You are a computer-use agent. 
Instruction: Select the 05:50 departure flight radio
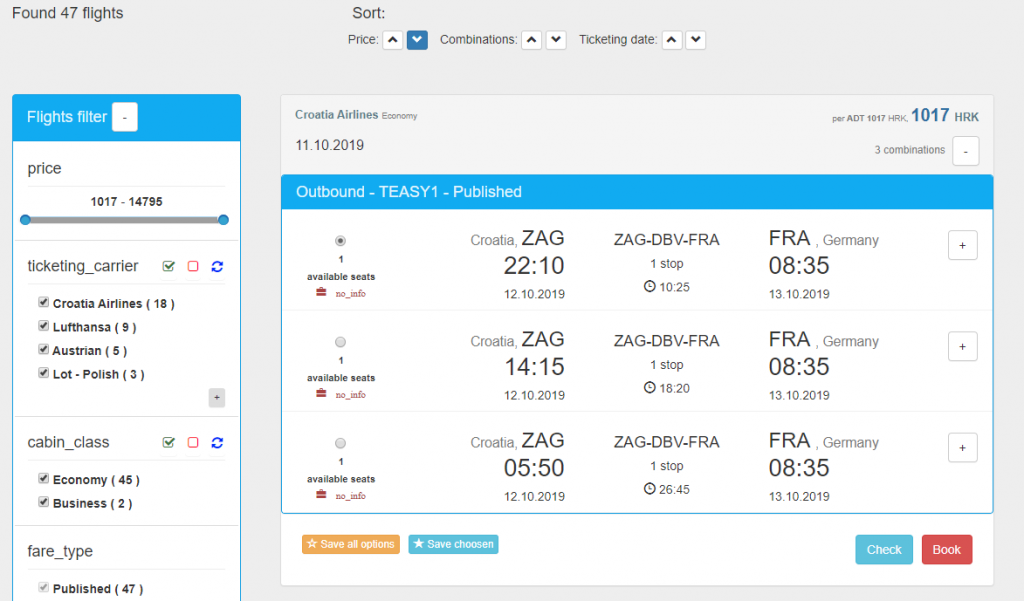pos(340,443)
